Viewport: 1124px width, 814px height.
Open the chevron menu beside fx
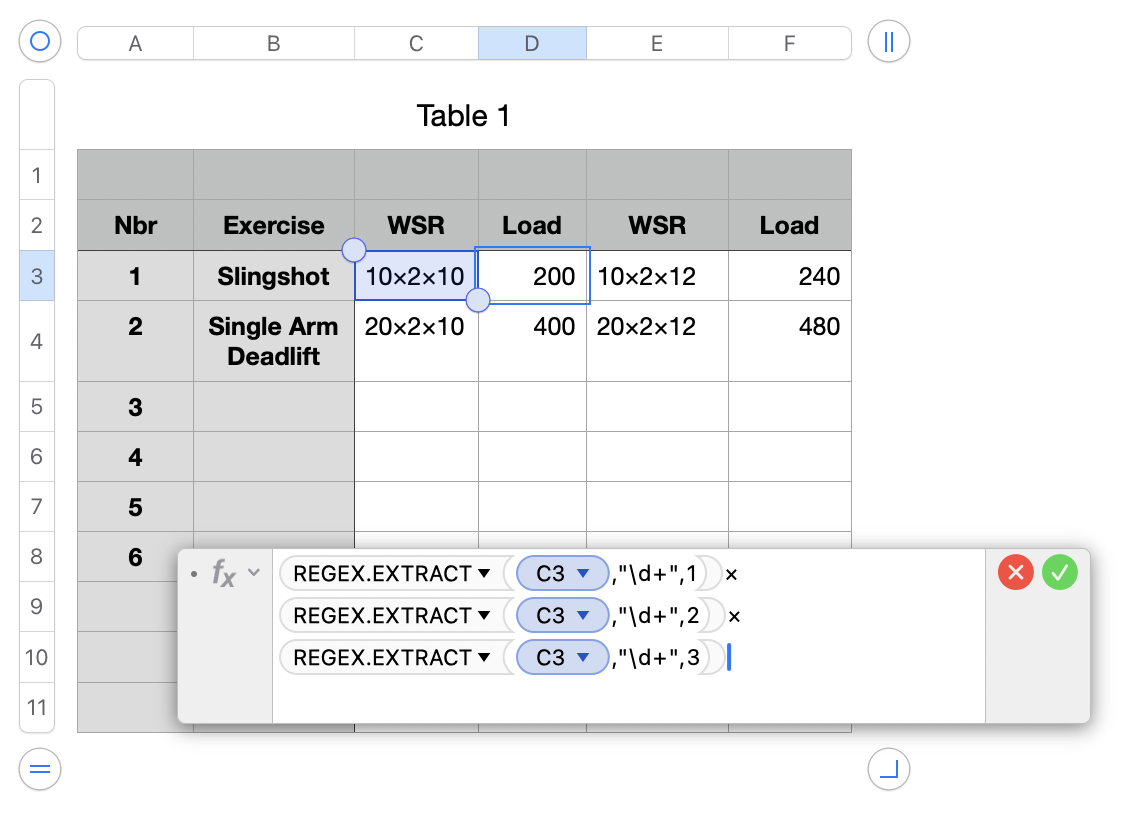[254, 573]
